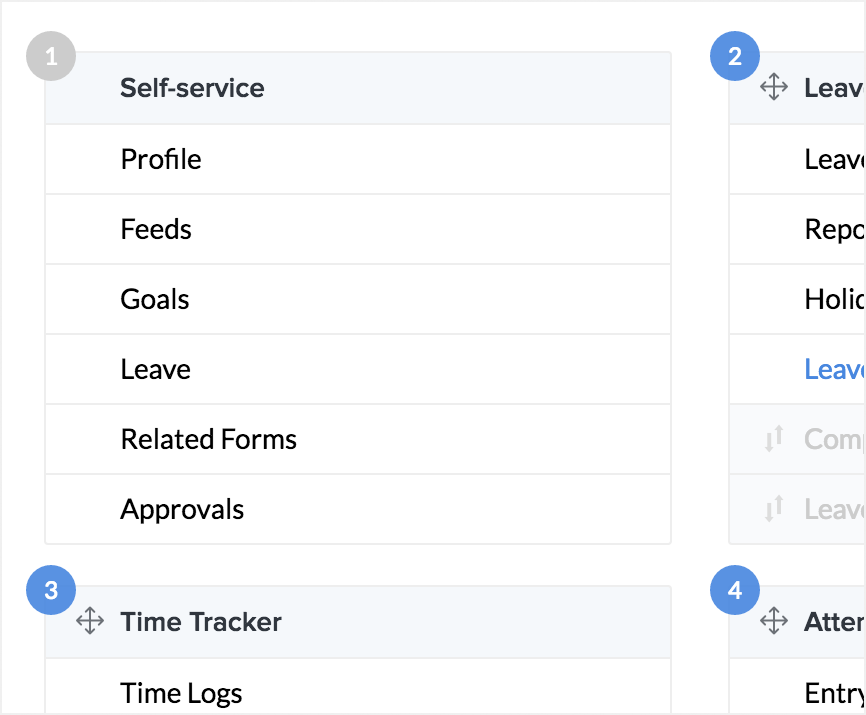Select the Holidays item in second panel

pos(834,300)
